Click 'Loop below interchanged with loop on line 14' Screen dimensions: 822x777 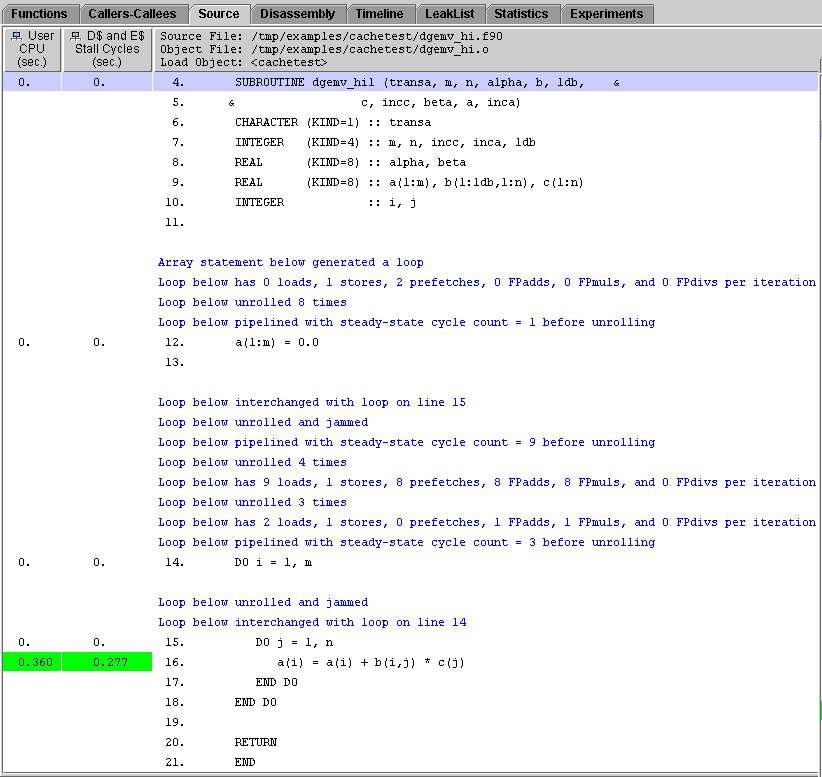[x=312, y=622]
